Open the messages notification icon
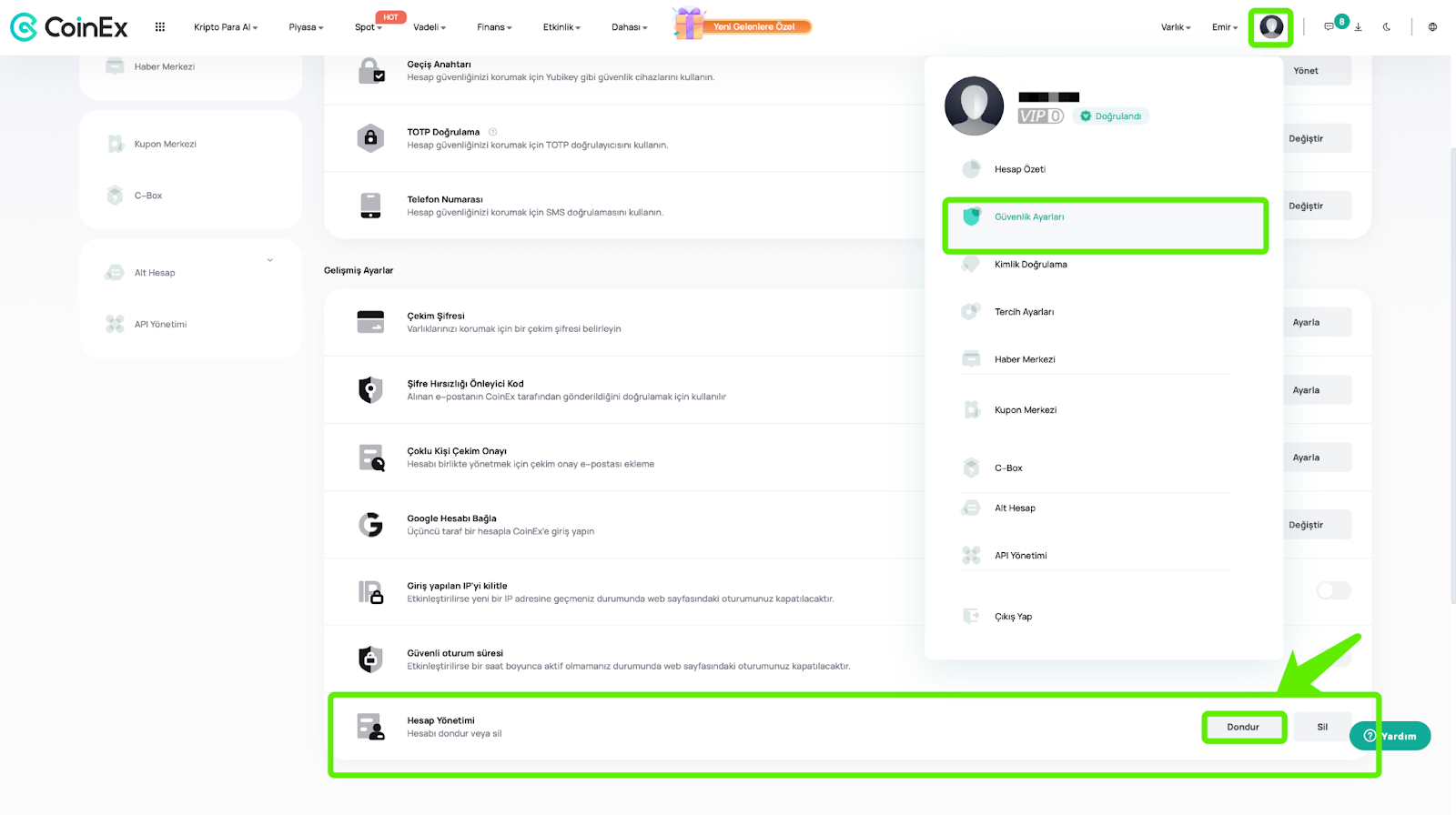The width and height of the screenshot is (1456, 815). (1329, 27)
